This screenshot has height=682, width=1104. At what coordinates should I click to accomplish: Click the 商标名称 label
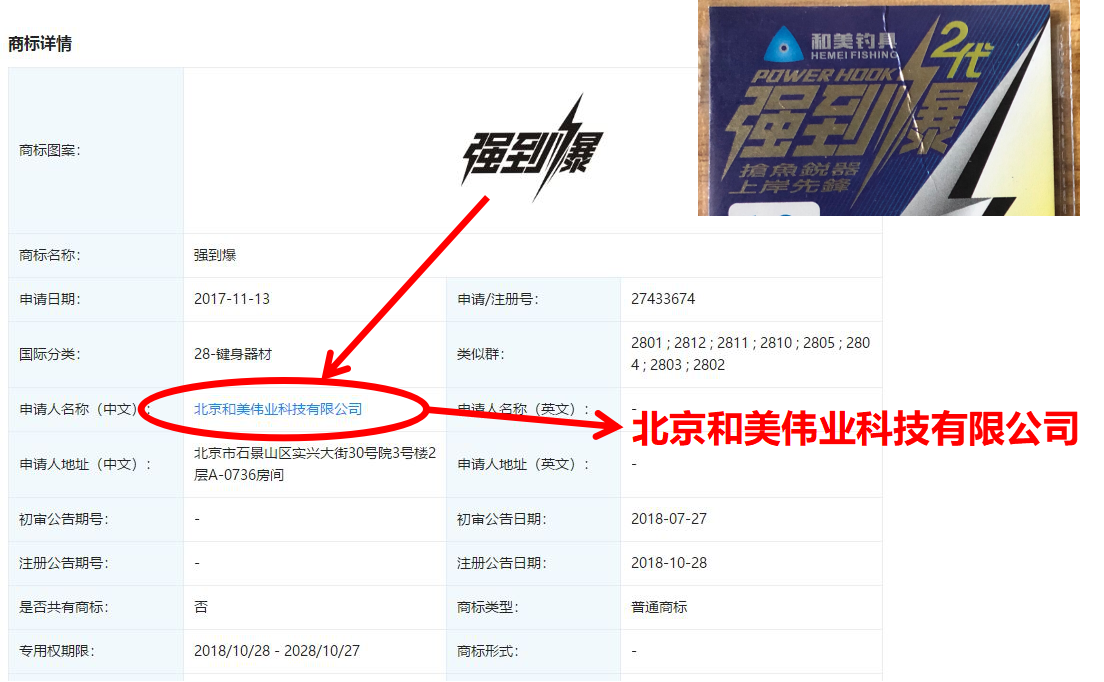click(x=49, y=255)
